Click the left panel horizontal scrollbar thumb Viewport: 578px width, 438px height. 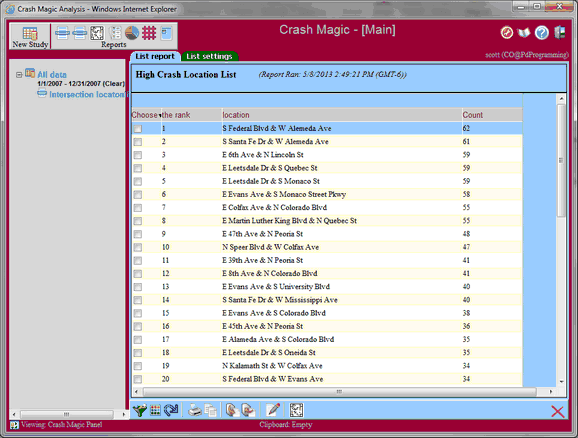click(66, 414)
